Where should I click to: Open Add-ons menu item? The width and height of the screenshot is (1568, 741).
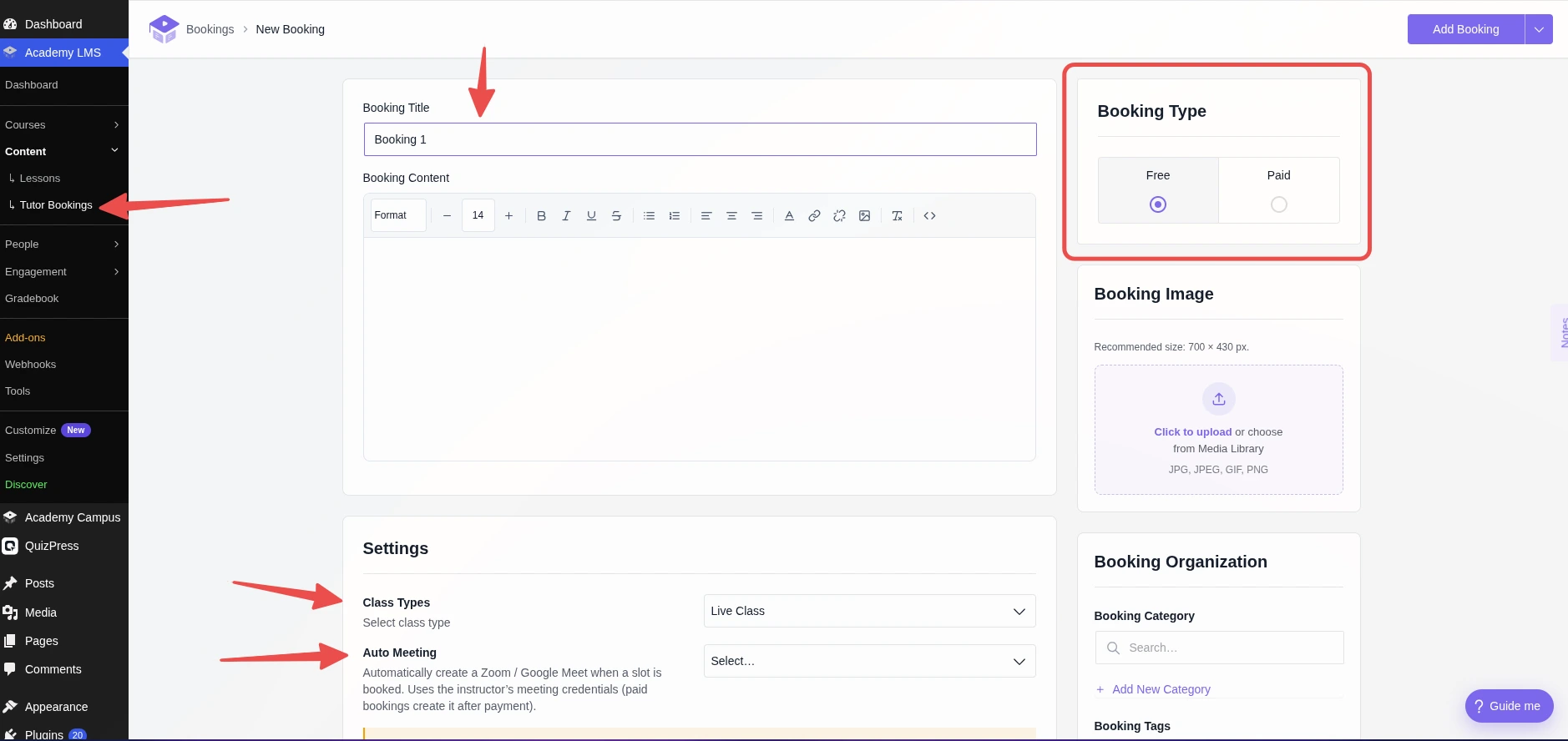tap(25, 338)
